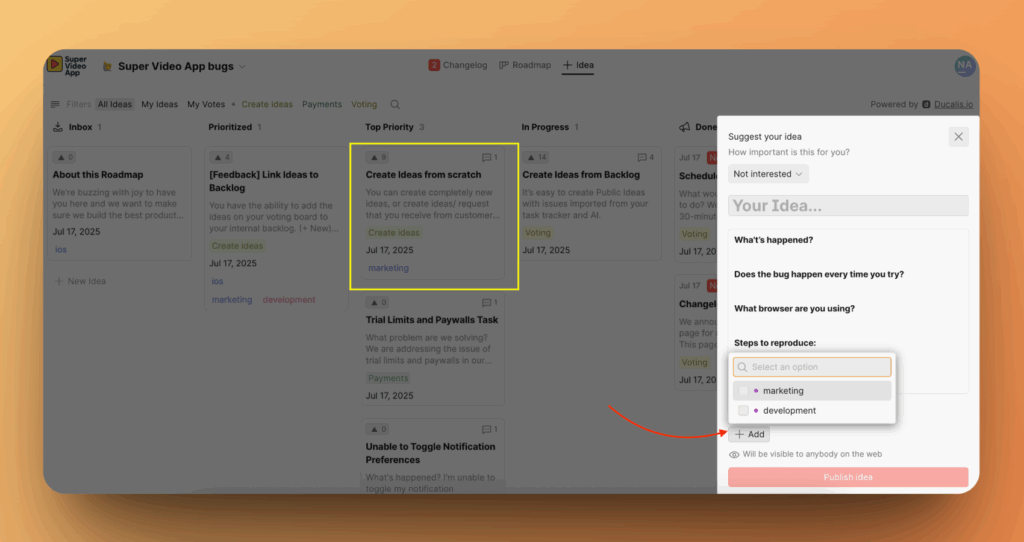Check the marketing option checkbox
Viewport: 1024px width, 542px height.
click(x=743, y=391)
